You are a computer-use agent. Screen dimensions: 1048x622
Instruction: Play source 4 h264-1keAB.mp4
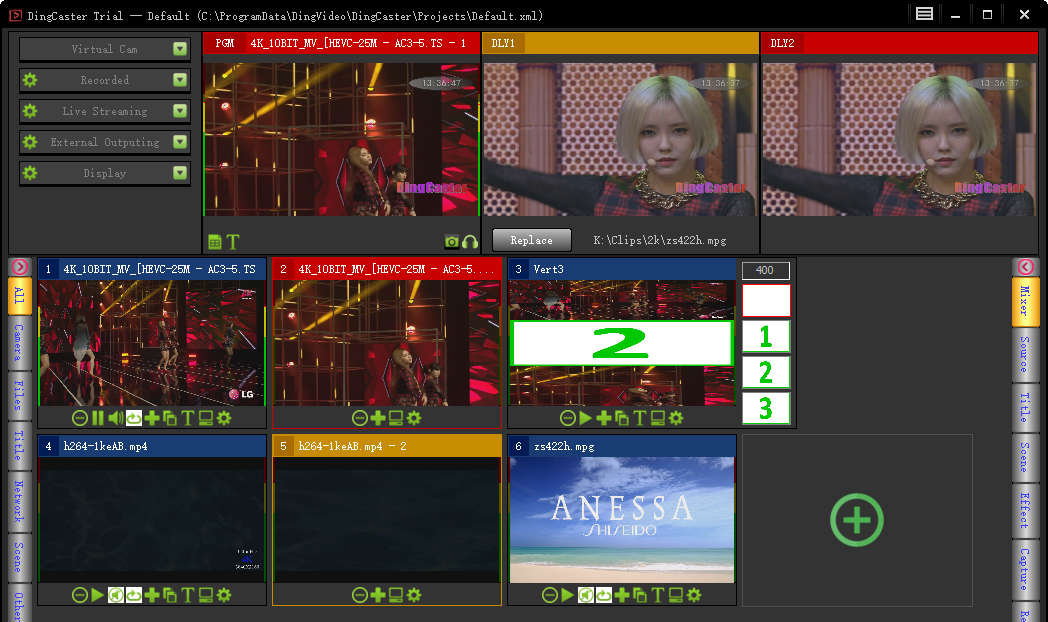[x=98, y=595]
